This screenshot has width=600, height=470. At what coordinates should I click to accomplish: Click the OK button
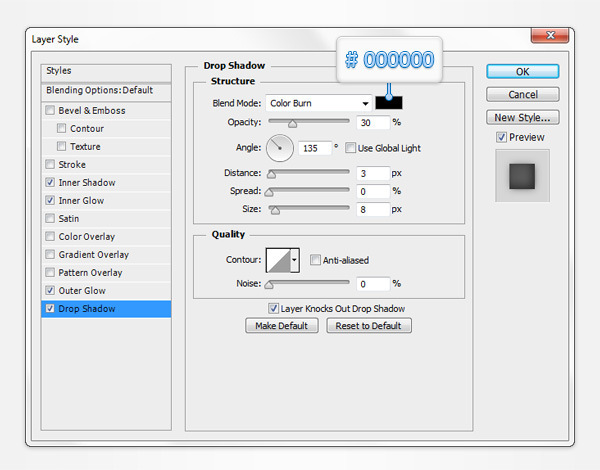pos(522,72)
